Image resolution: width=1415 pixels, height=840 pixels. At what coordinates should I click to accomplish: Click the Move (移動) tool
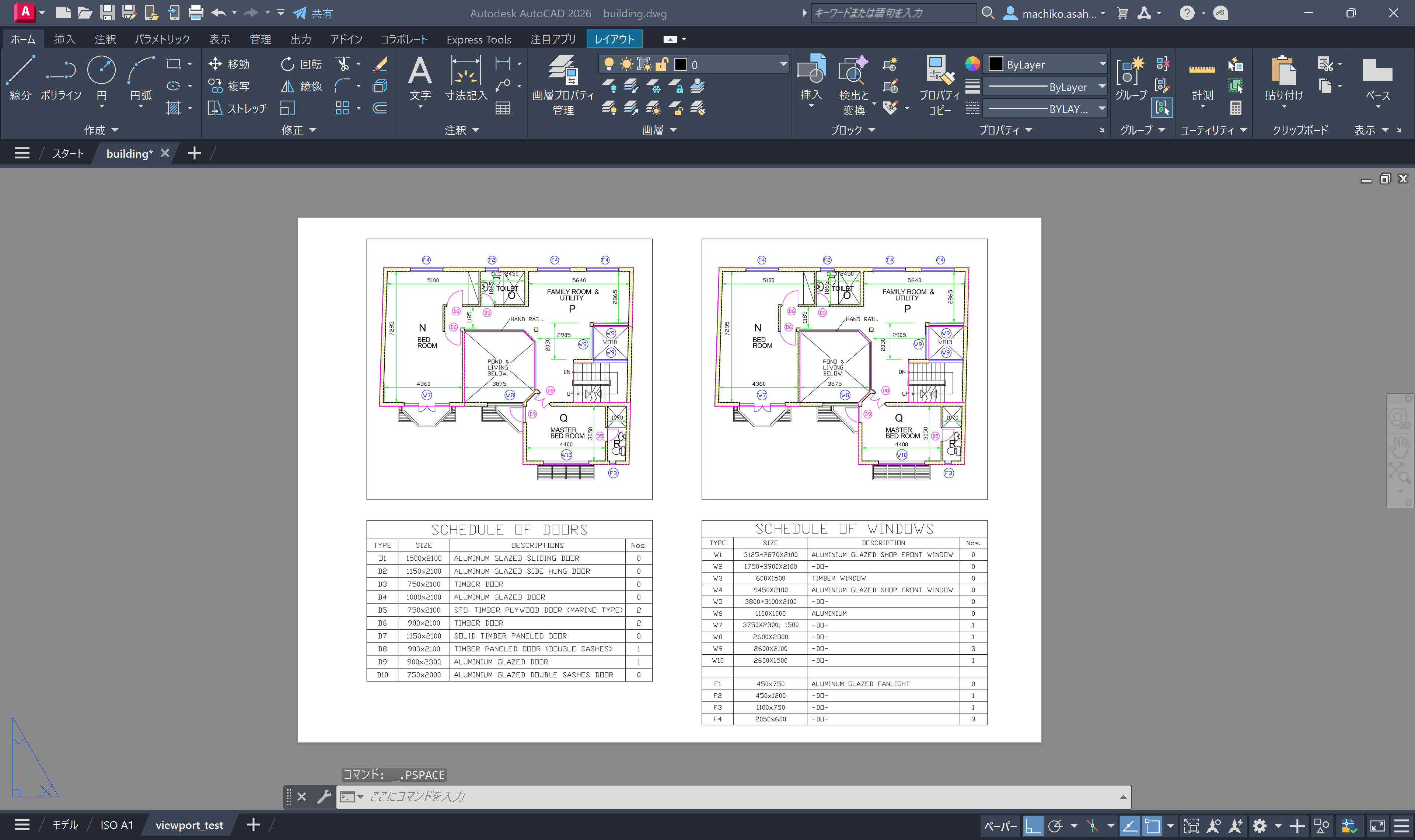(229, 64)
